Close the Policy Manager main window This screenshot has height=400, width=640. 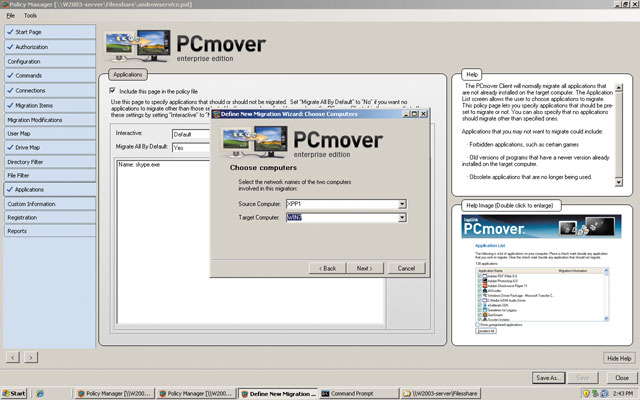[635, 4]
